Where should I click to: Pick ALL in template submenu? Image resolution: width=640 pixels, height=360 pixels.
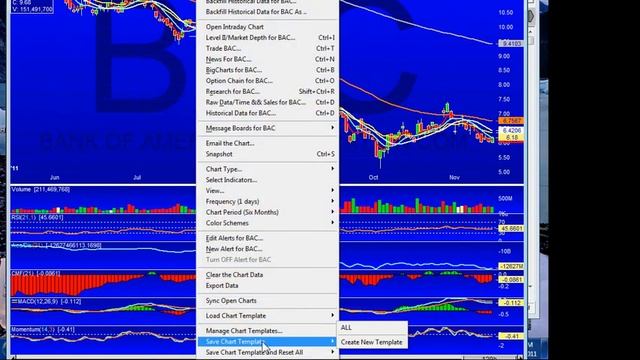click(x=372, y=328)
